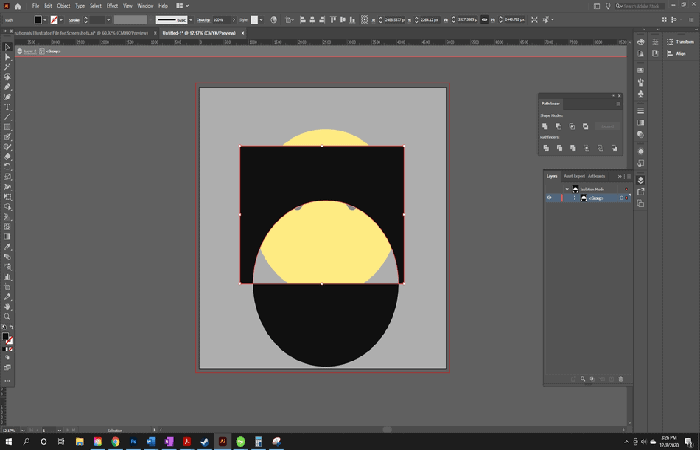Open graphic Style dropdown
700x450 pixels.
point(261,20)
